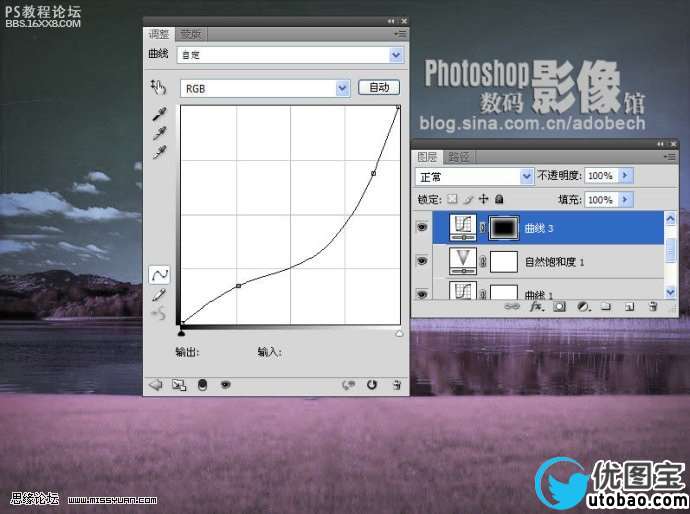Viewport: 690px width, 514px height.
Task: Select the on-image targeted adjustment hand tool
Action: [x=158, y=87]
